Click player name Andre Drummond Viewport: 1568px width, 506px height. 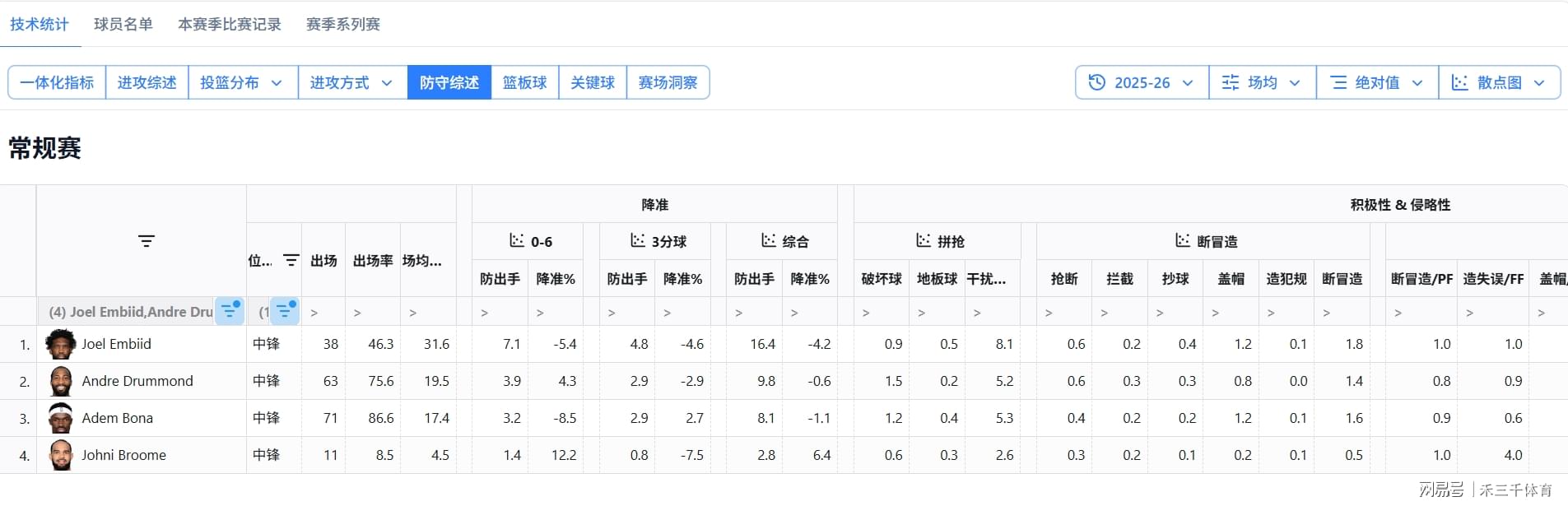click(137, 381)
